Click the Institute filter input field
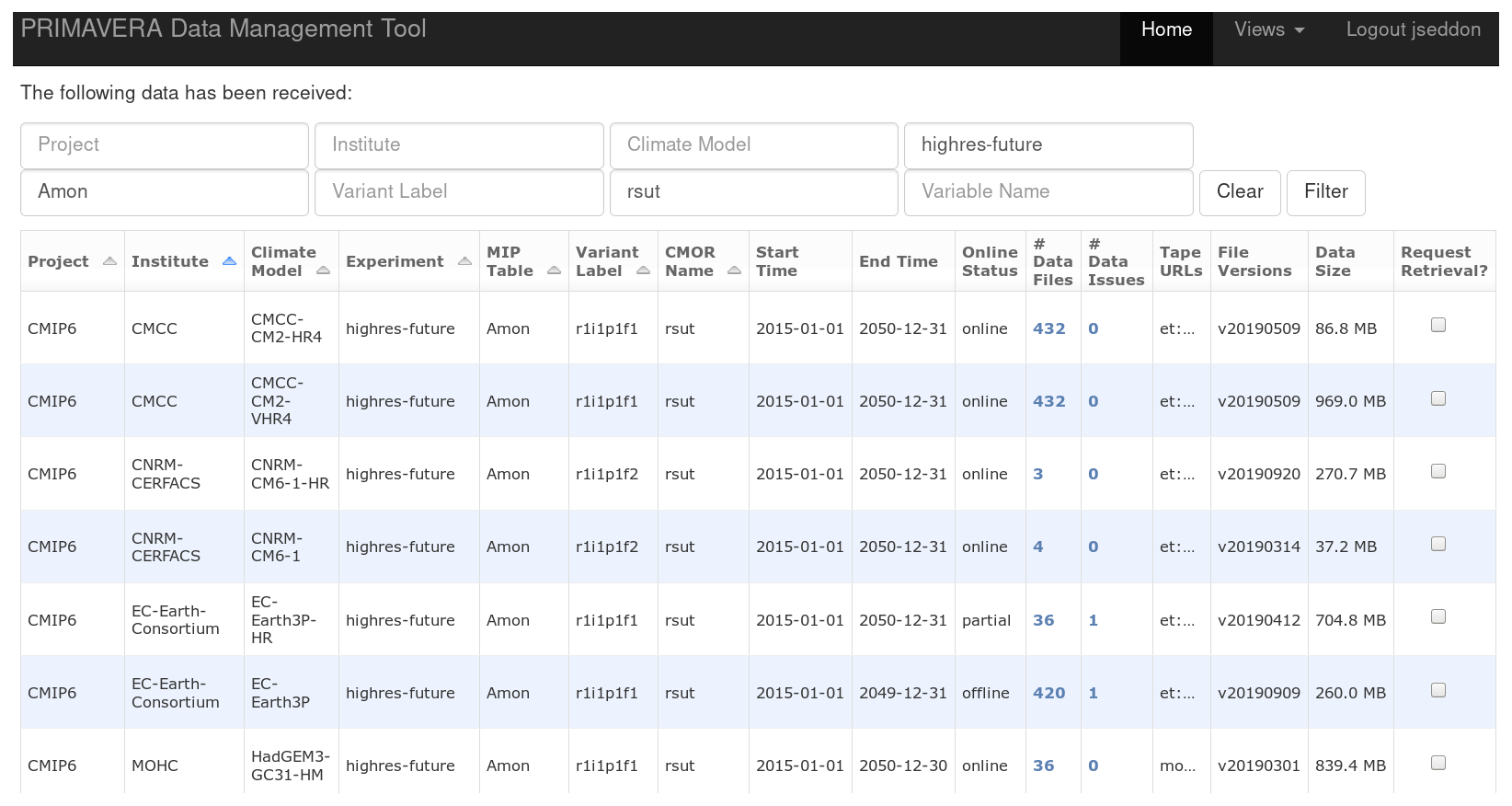The height and width of the screenshot is (806, 1512). (459, 145)
